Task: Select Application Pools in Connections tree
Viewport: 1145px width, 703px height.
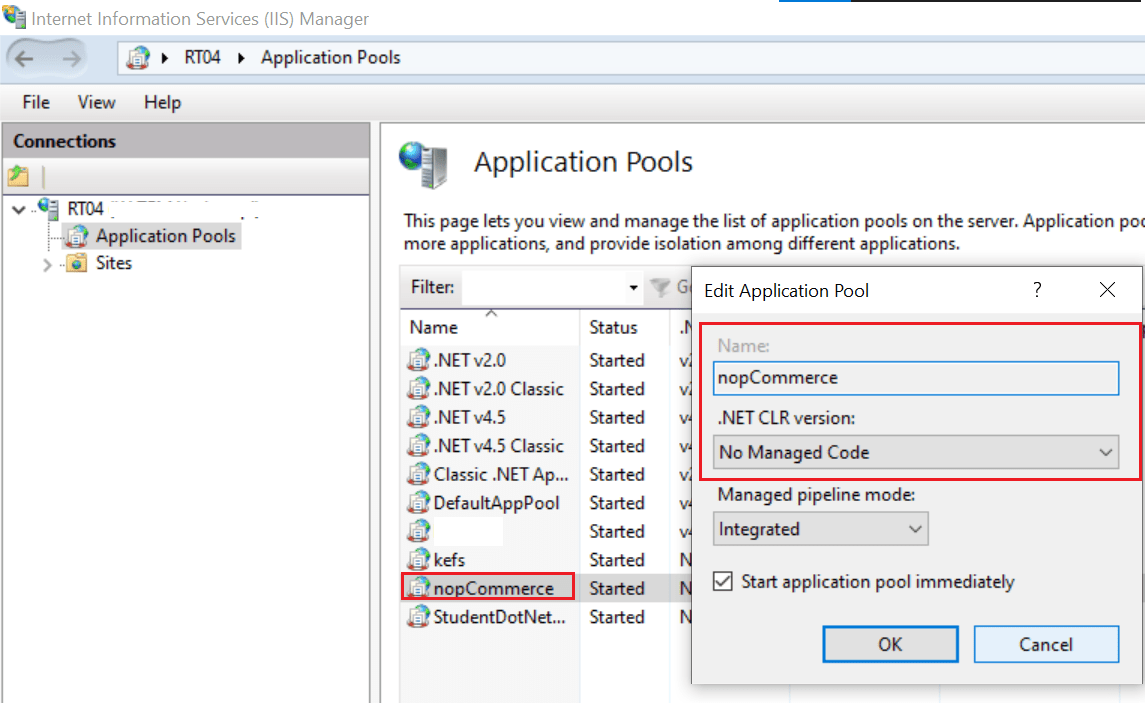Action: click(x=166, y=236)
